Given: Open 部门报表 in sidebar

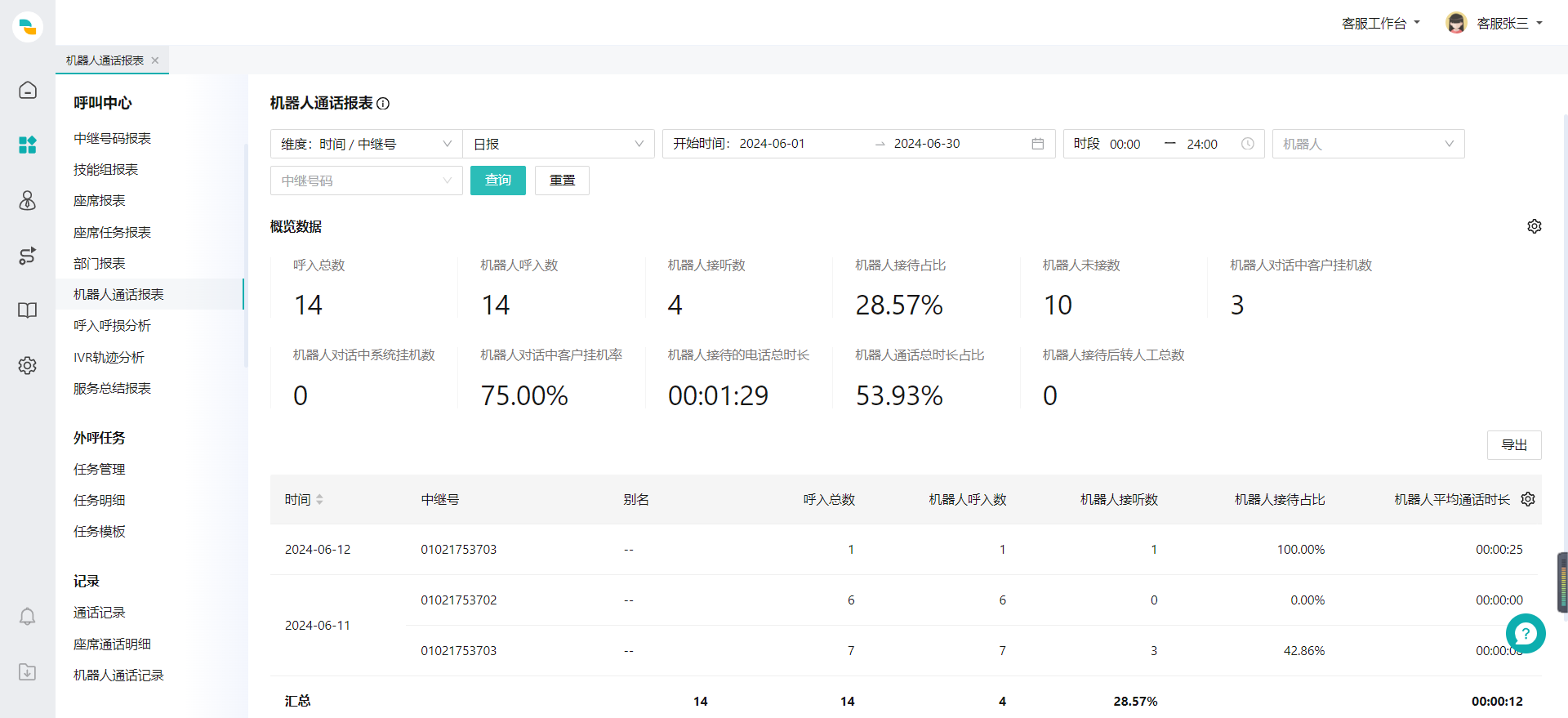Looking at the screenshot, I should coord(100,264).
